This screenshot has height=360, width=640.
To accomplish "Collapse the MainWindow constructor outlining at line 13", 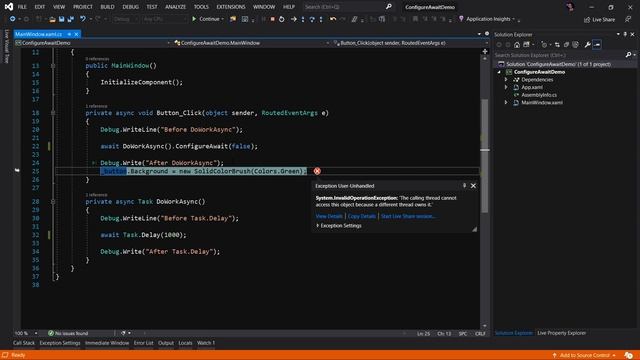I will pos(53,66).
